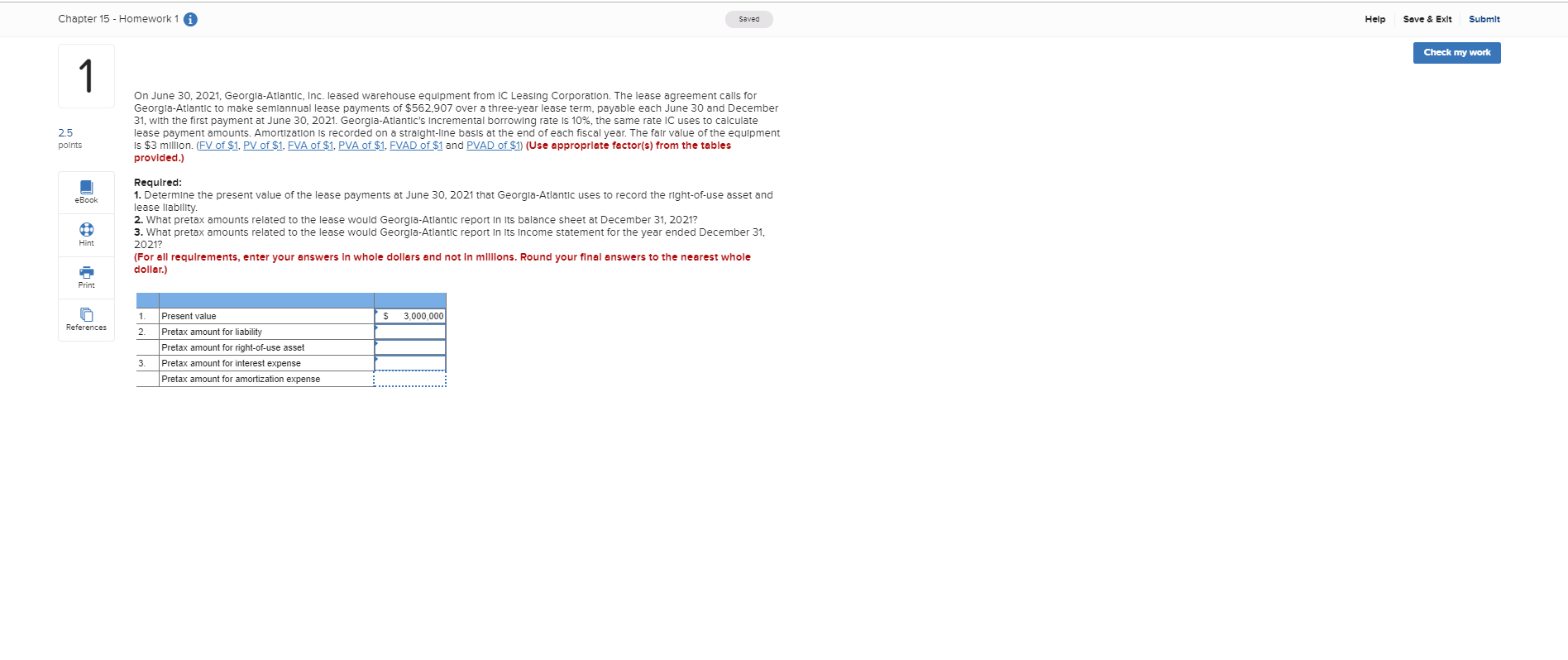Select the interest expense answer field
Image resolution: width=1568 pixels, height=660 pixels.
coord(410,363)
